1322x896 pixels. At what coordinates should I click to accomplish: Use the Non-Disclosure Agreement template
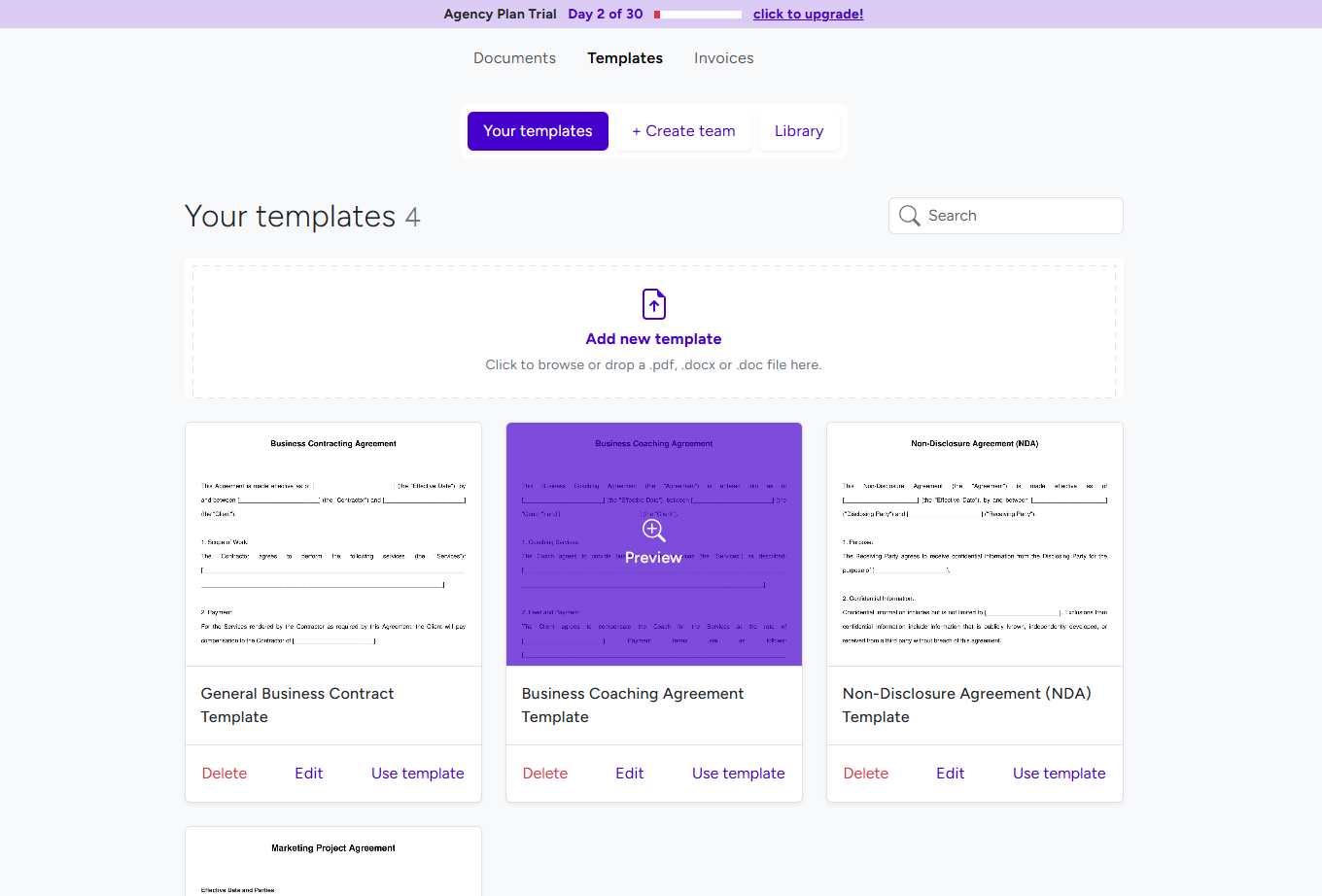click(1059, 773)
